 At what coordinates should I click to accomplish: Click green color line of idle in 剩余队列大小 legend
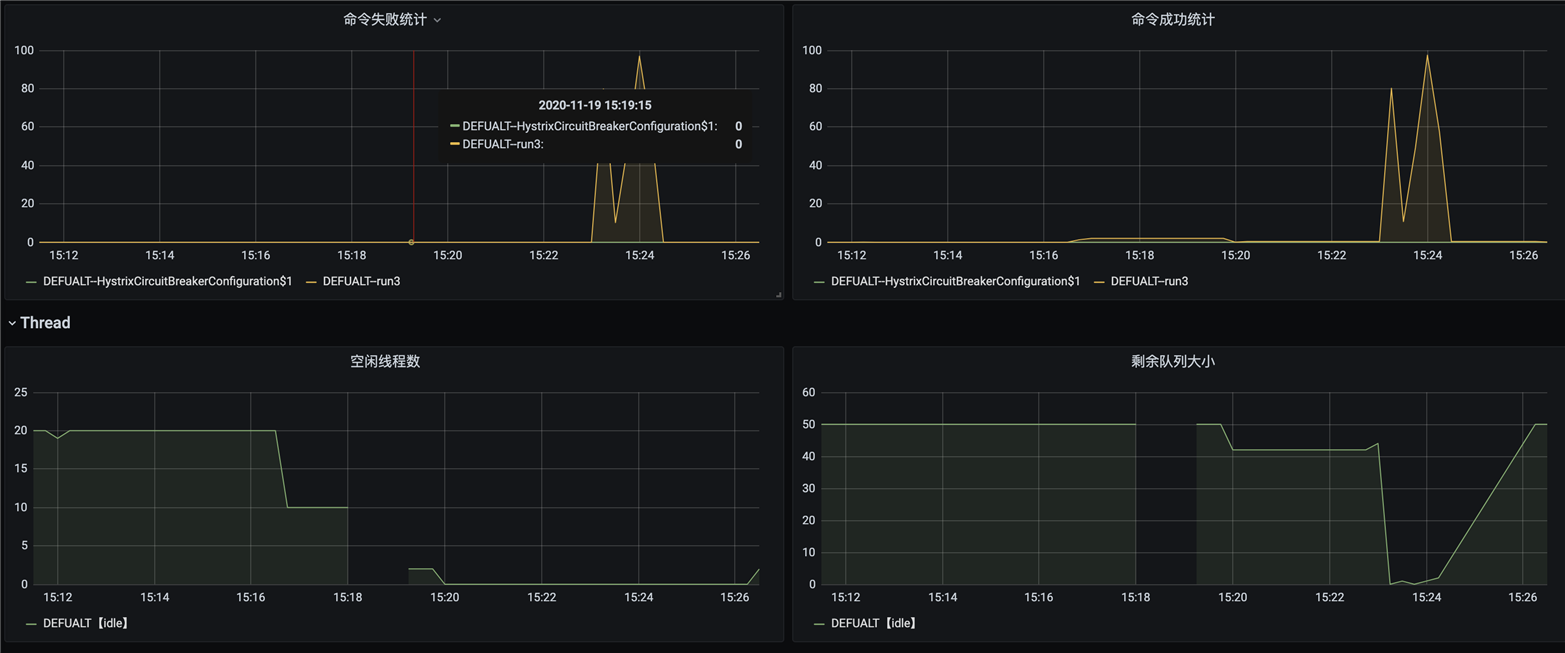tap(820, 623)
